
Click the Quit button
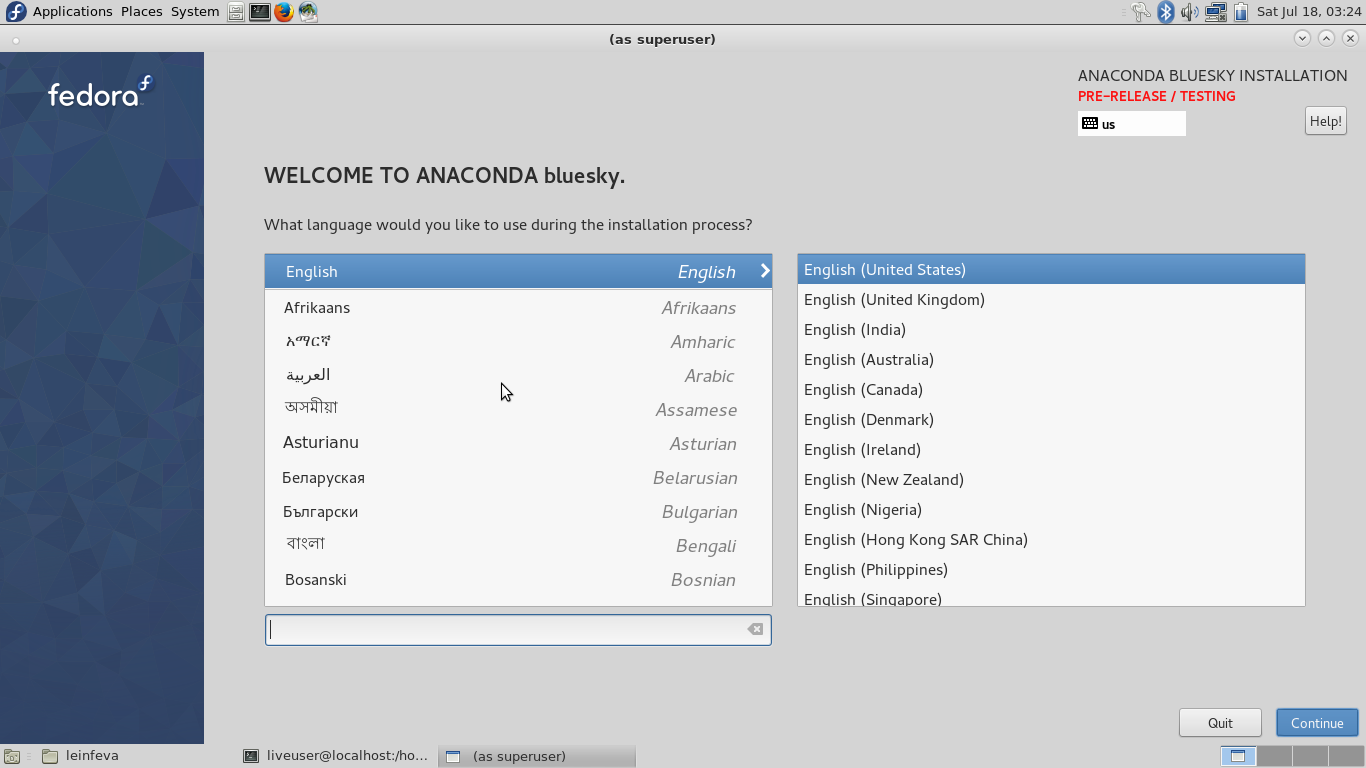[x=1220, y=723]
